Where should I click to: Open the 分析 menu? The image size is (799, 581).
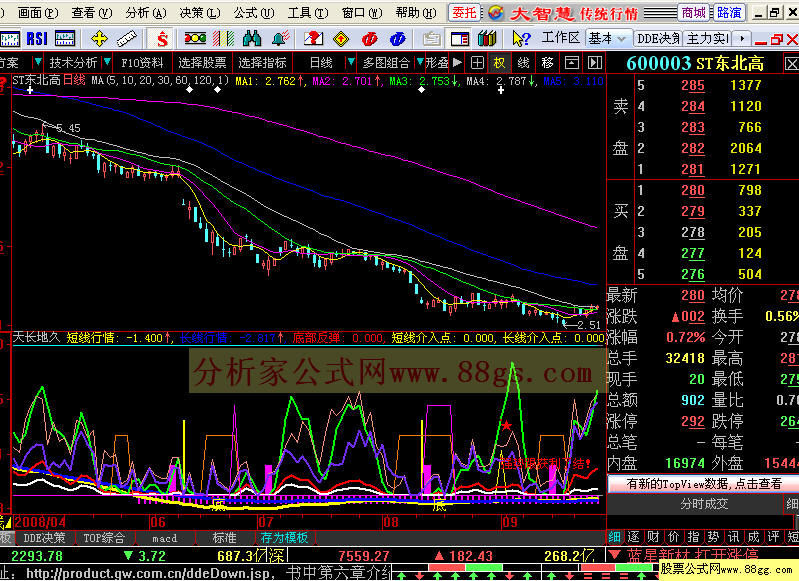click(145, 13)
